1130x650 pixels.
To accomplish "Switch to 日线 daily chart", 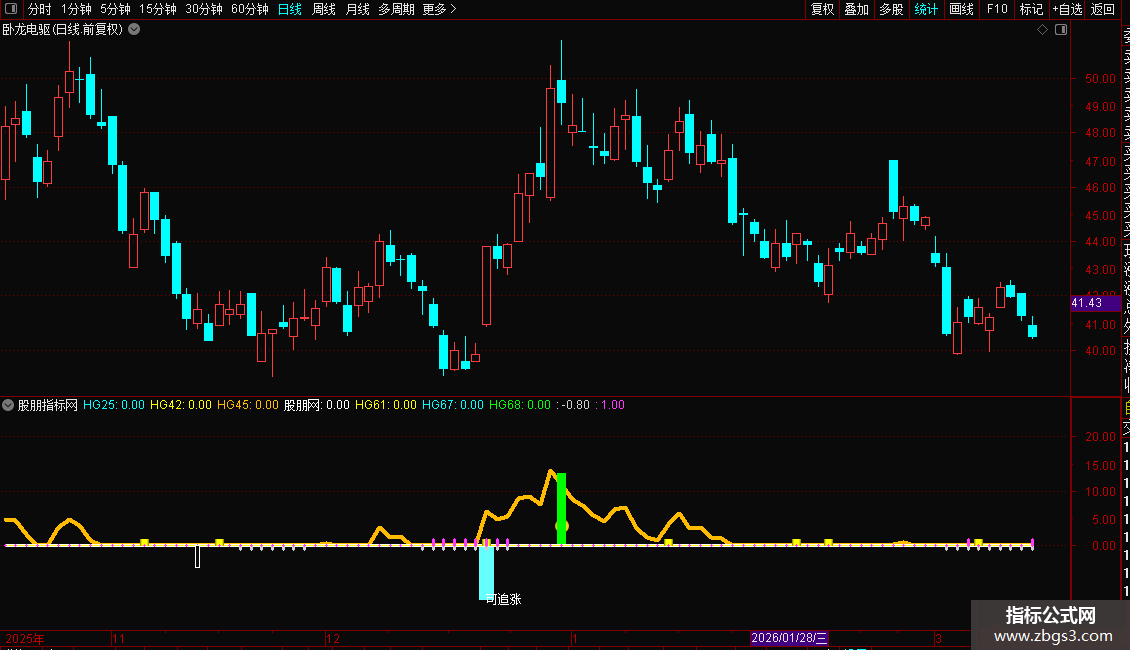I will click(290, 9).
